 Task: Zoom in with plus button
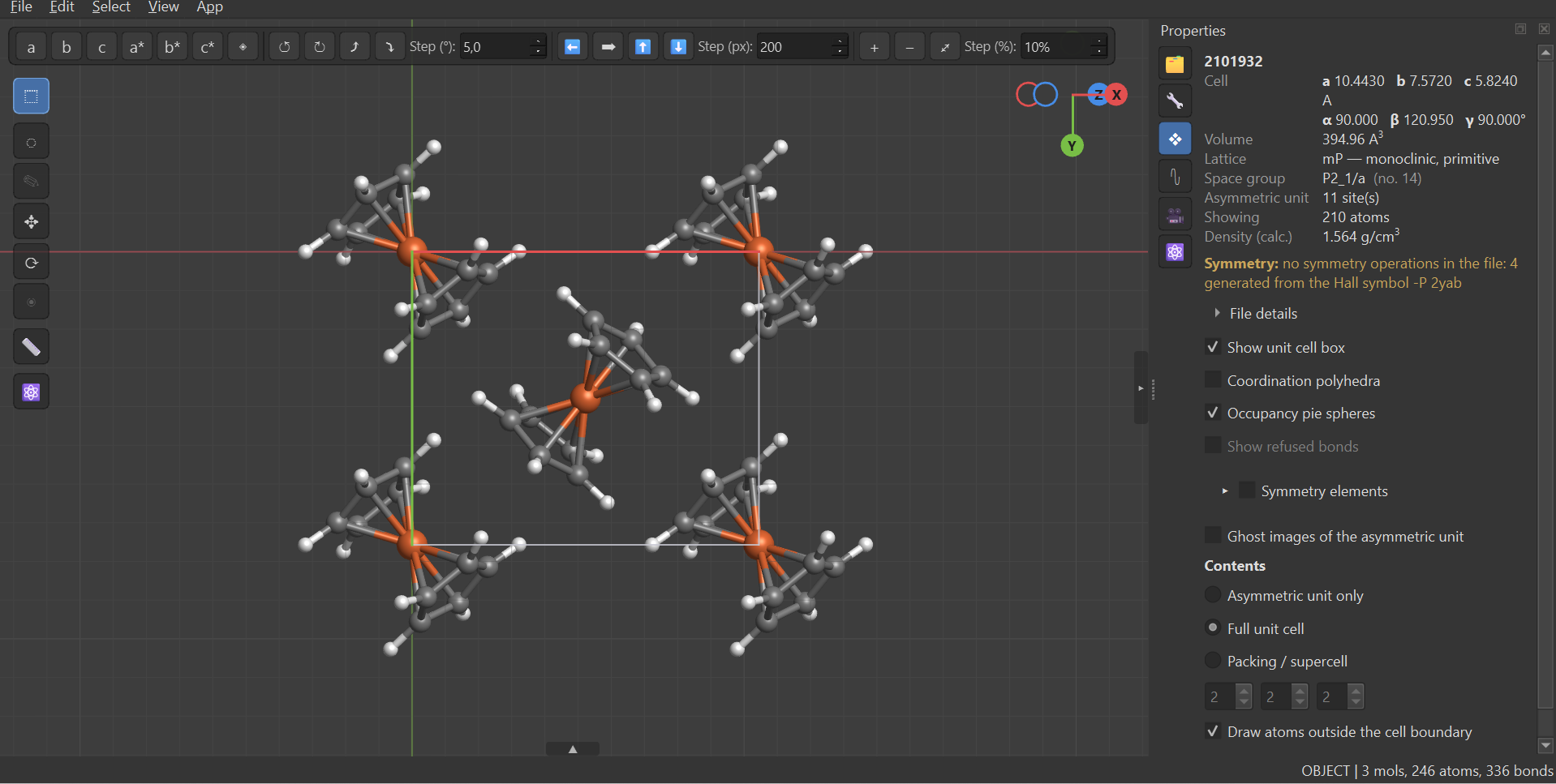[875, 47]
